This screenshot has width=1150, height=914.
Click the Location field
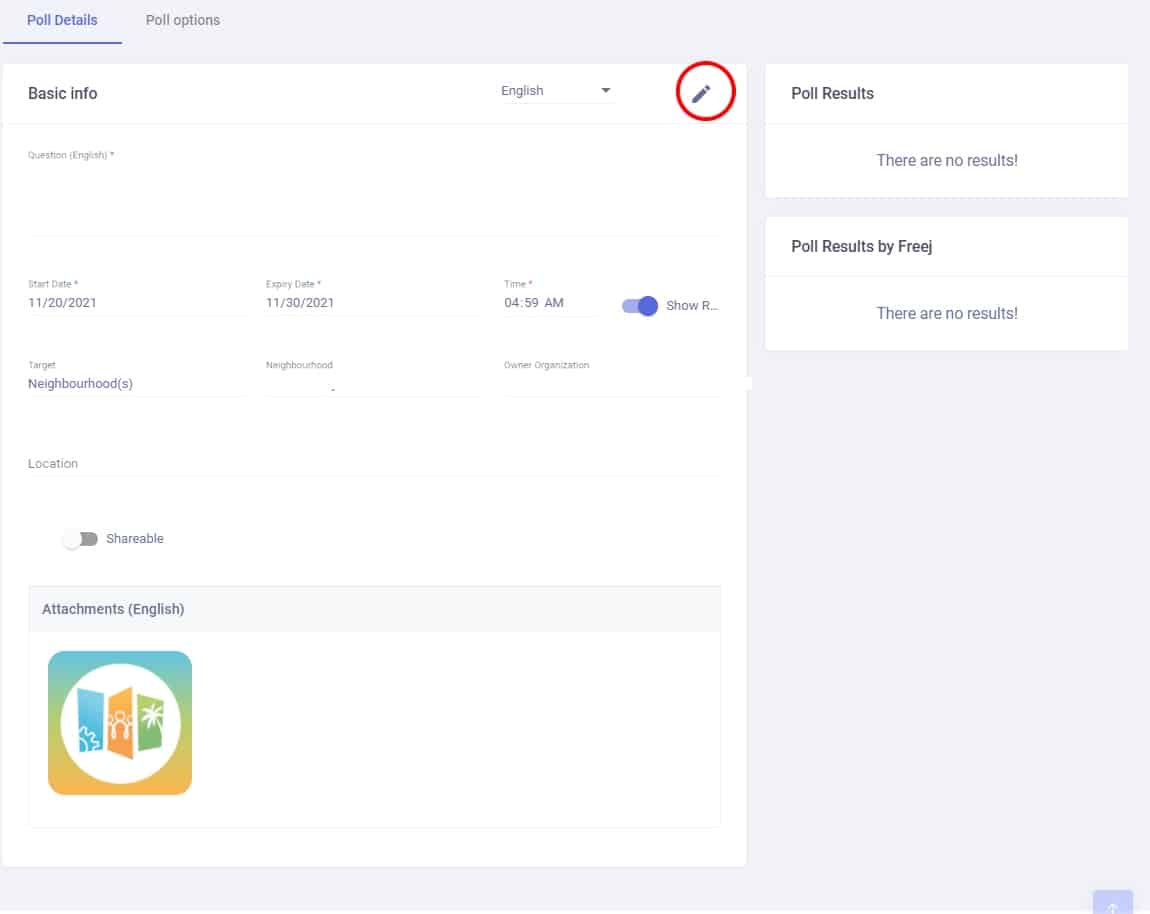pos(374,464)
